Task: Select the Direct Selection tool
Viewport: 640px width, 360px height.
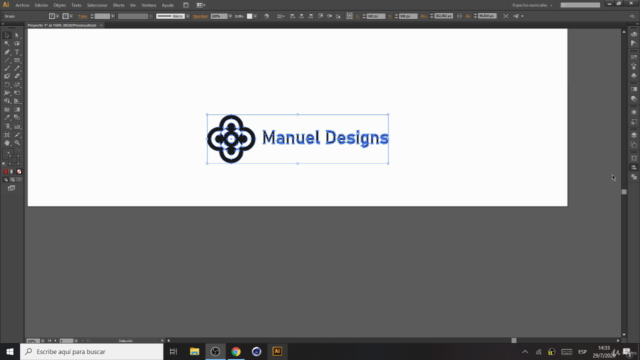Action: 17,36
